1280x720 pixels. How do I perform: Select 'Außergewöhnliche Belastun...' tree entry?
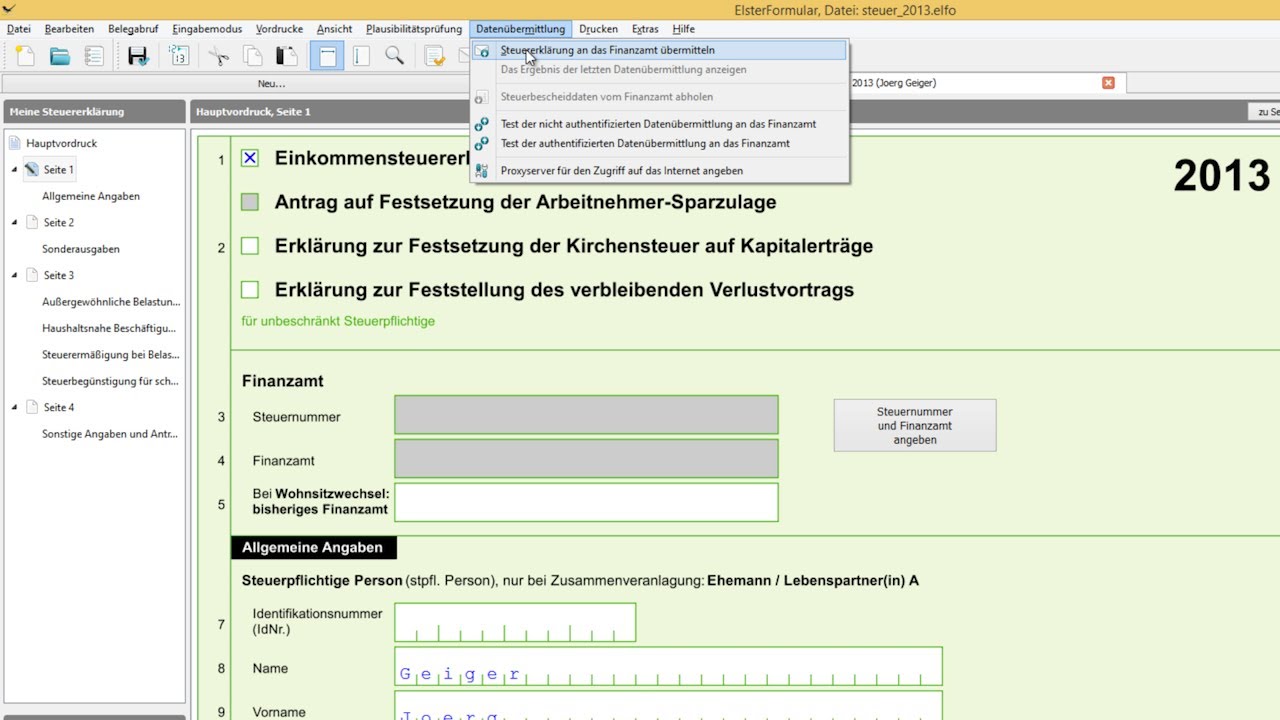tap(111, 302)
